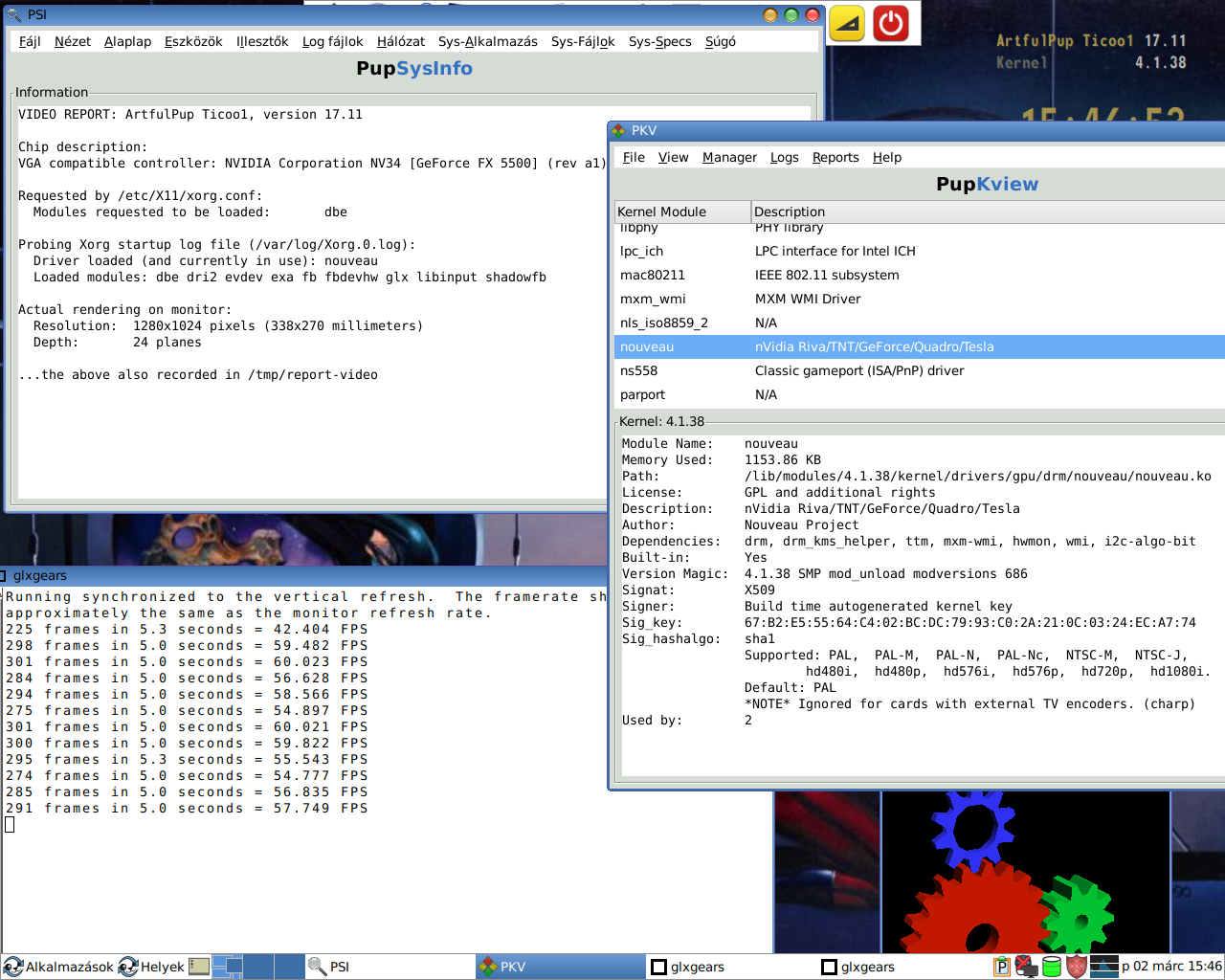
Task: Click the Kernel: 4.1.38 frame label
Action: pos(661,421)
